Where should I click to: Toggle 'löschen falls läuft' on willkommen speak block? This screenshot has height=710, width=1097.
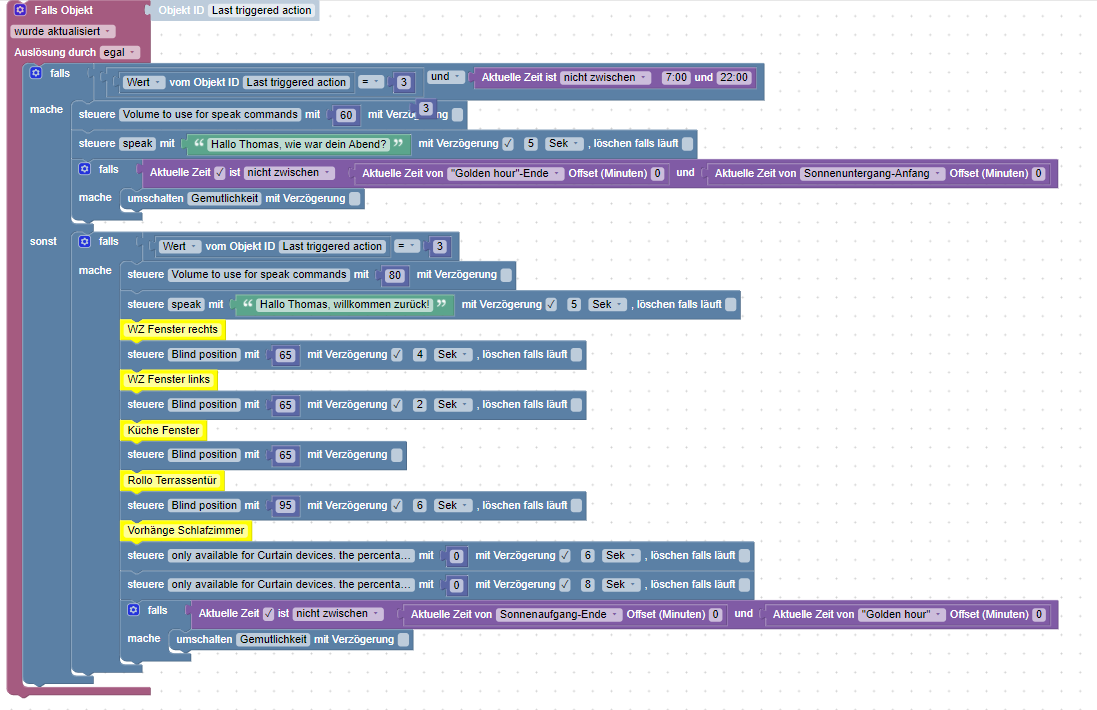(731, 304)
